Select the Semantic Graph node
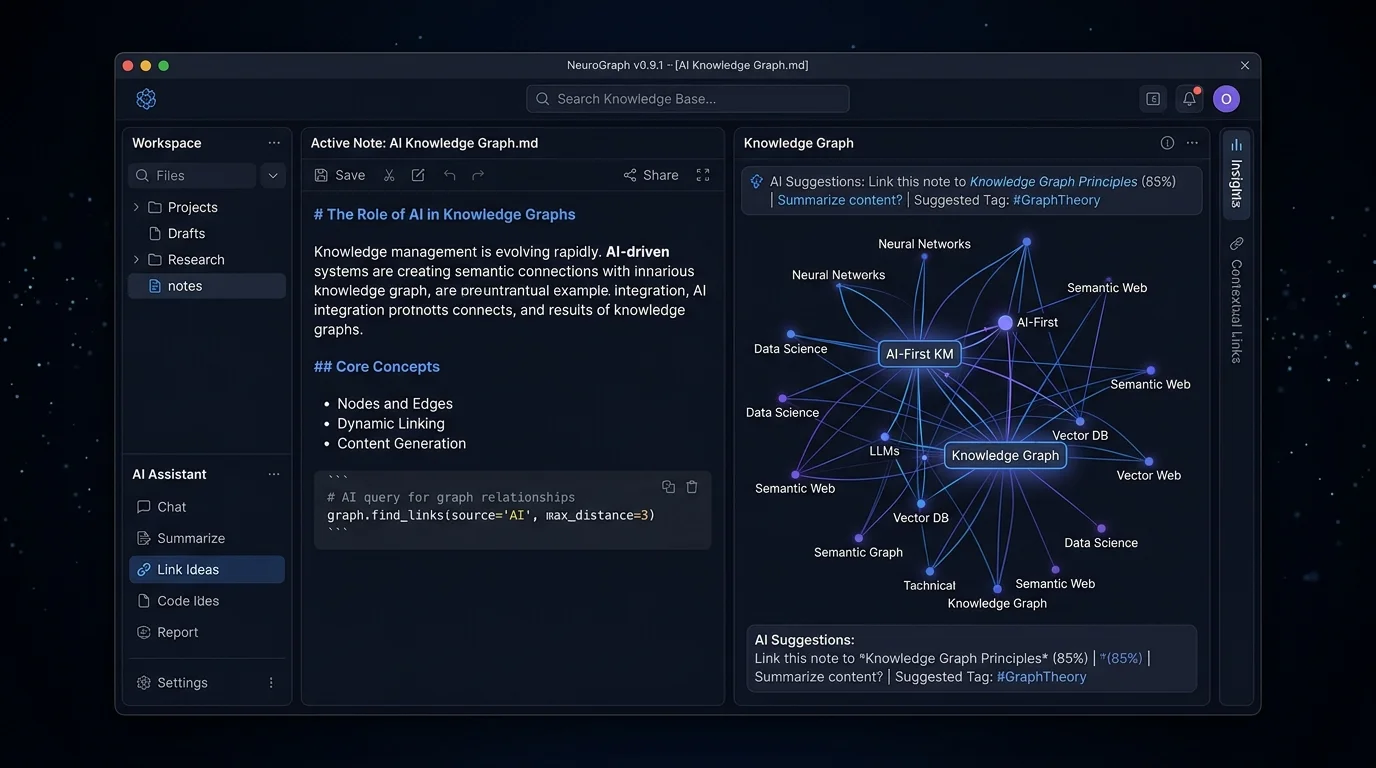The height and width of the screenshot is (768, 1376). click(858, 538)
